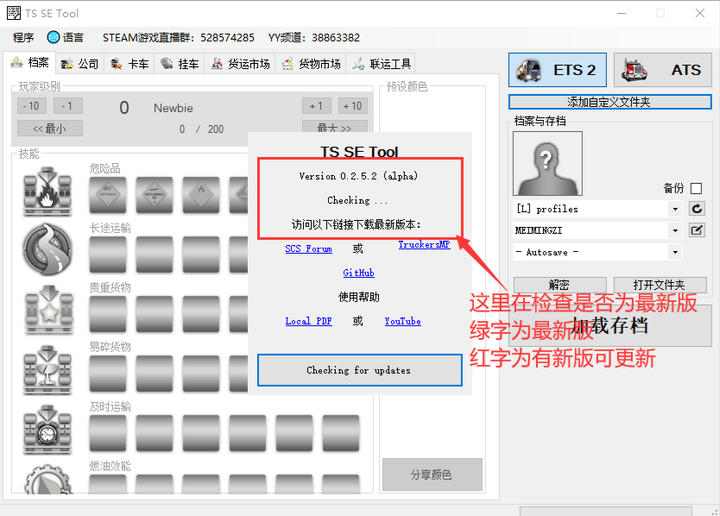
Task: Click the profile avatar placeholder
Action: (547, 163)
